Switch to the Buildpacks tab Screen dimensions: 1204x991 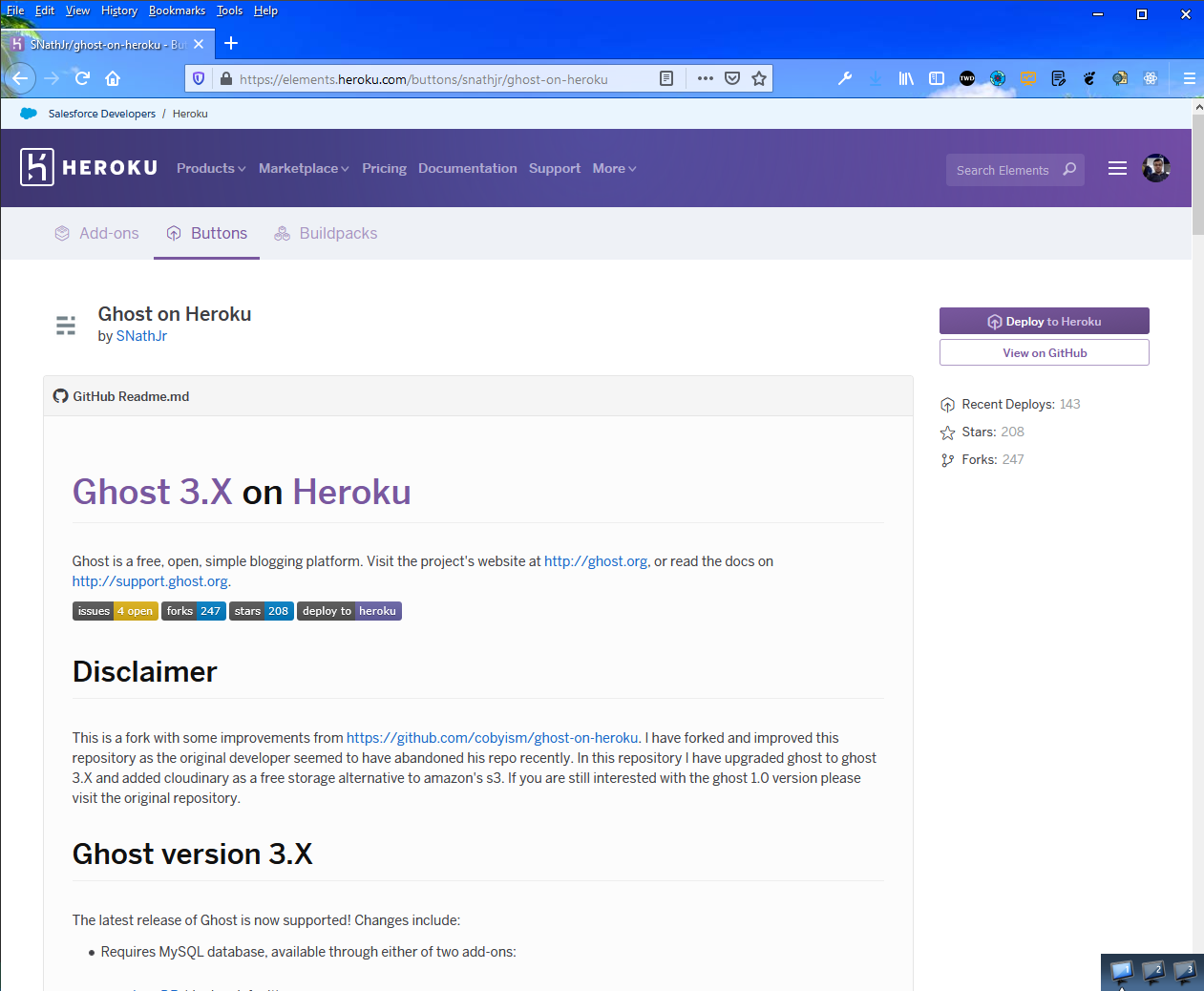coord(326,233)
